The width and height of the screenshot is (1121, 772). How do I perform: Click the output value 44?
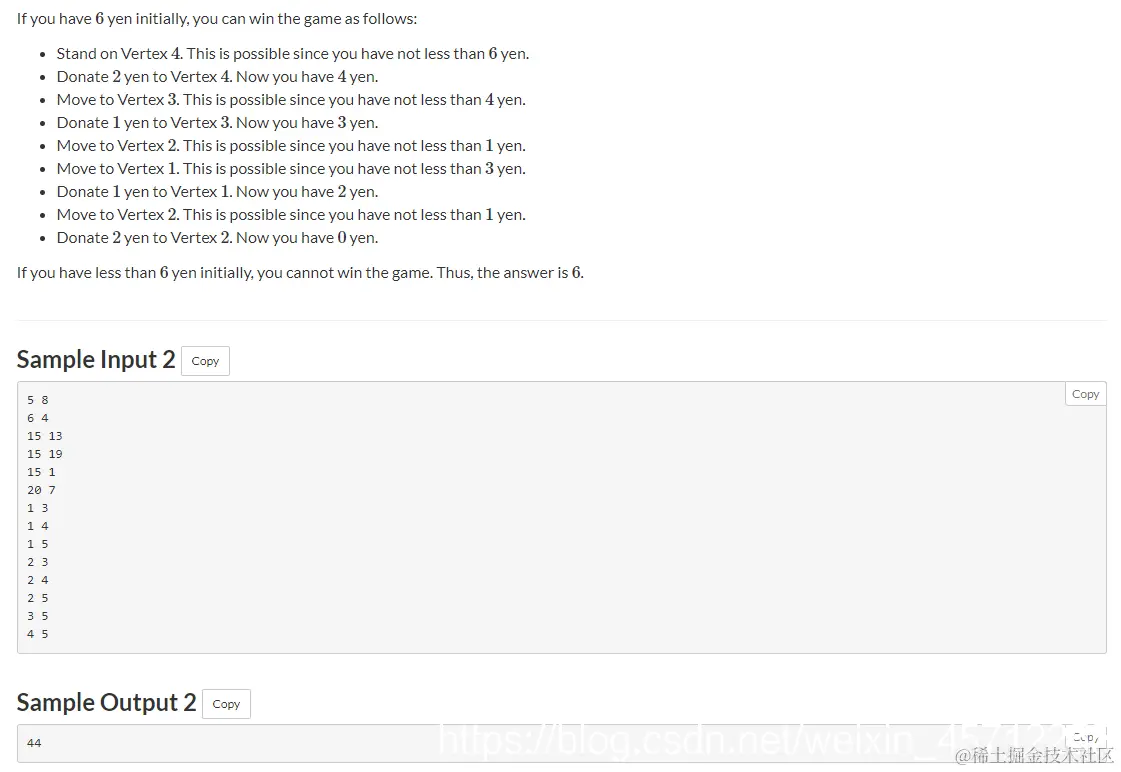pos(34,743)
